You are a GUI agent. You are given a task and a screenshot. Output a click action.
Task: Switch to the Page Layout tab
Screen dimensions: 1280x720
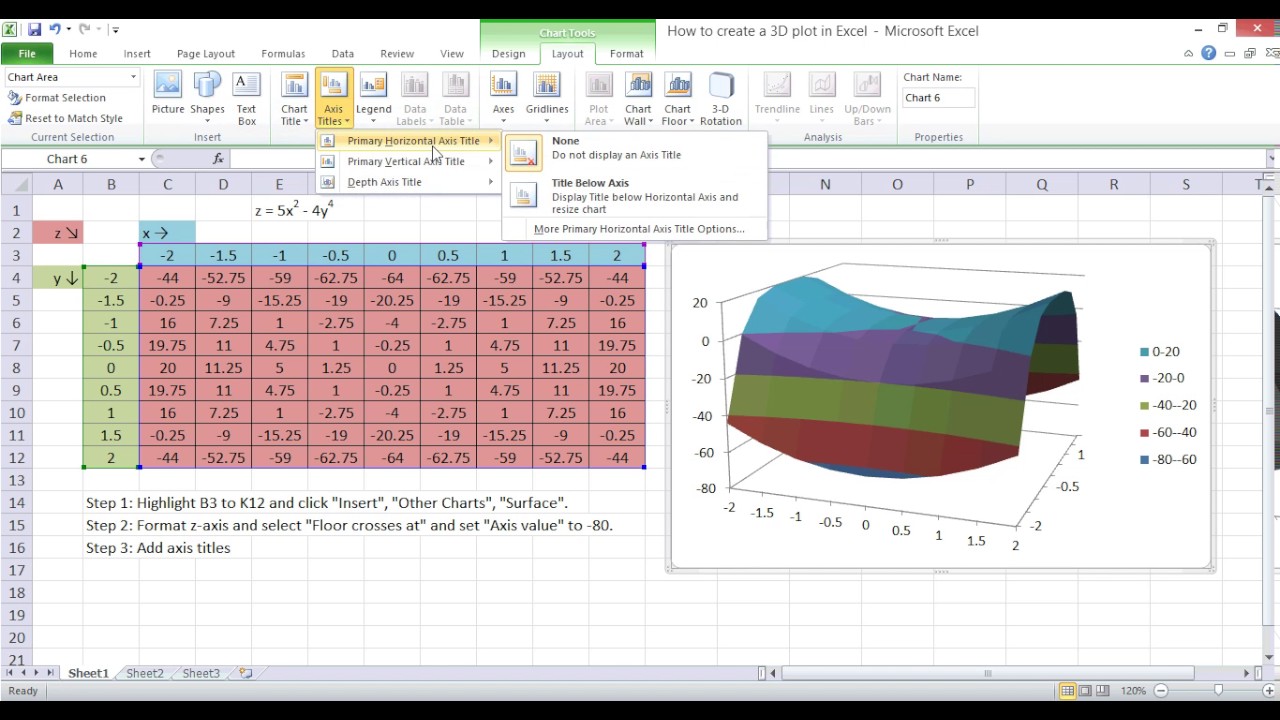206,54
